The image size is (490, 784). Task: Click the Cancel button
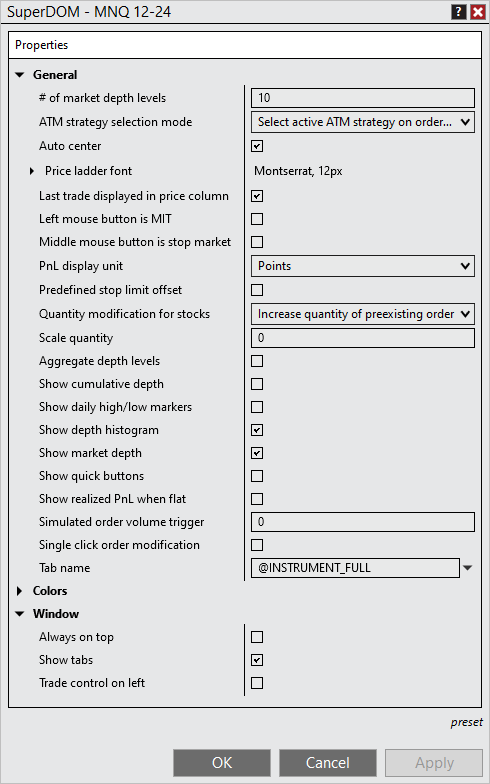328,762
